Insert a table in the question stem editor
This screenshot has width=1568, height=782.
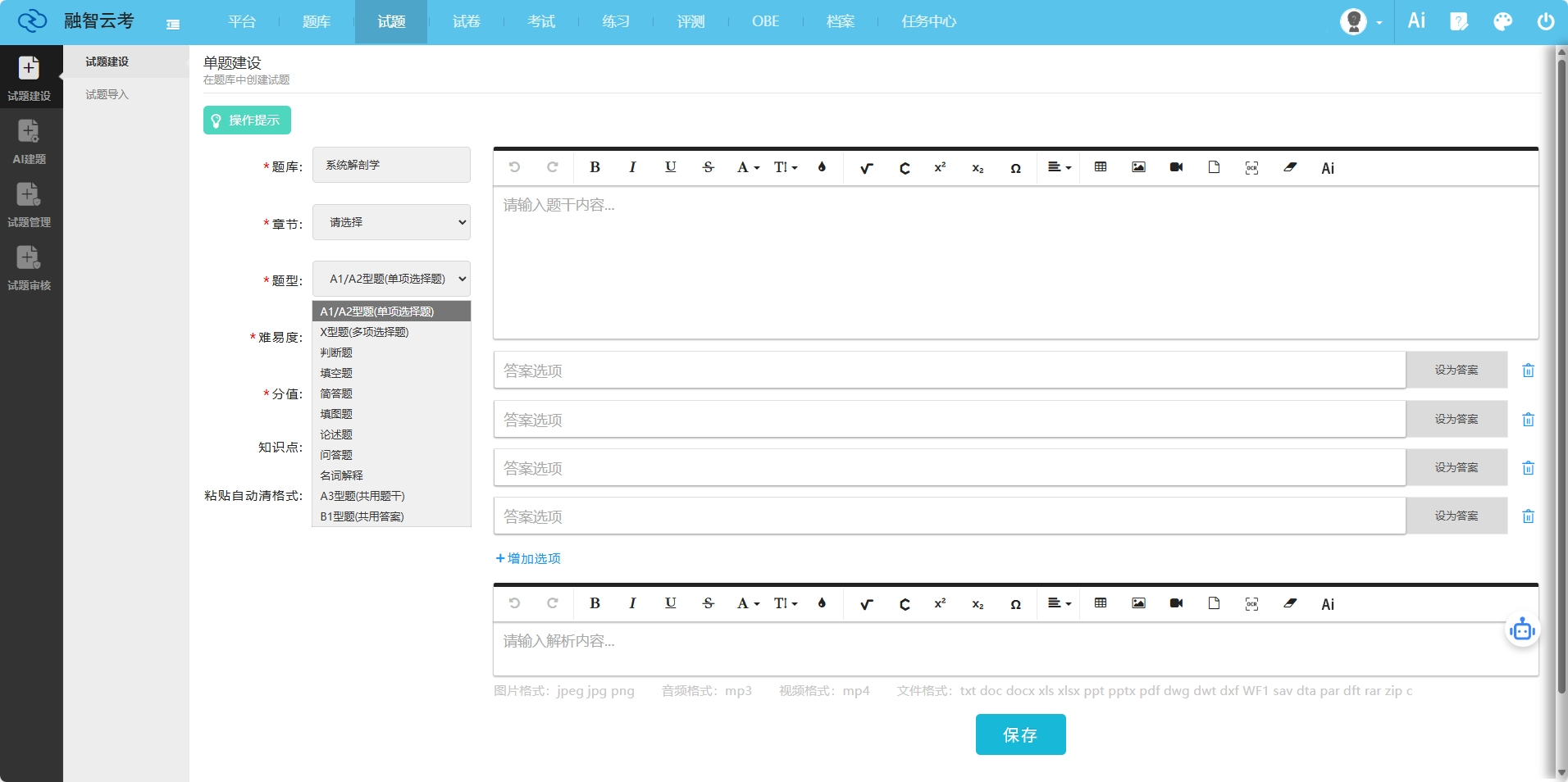pos(1101,167)
